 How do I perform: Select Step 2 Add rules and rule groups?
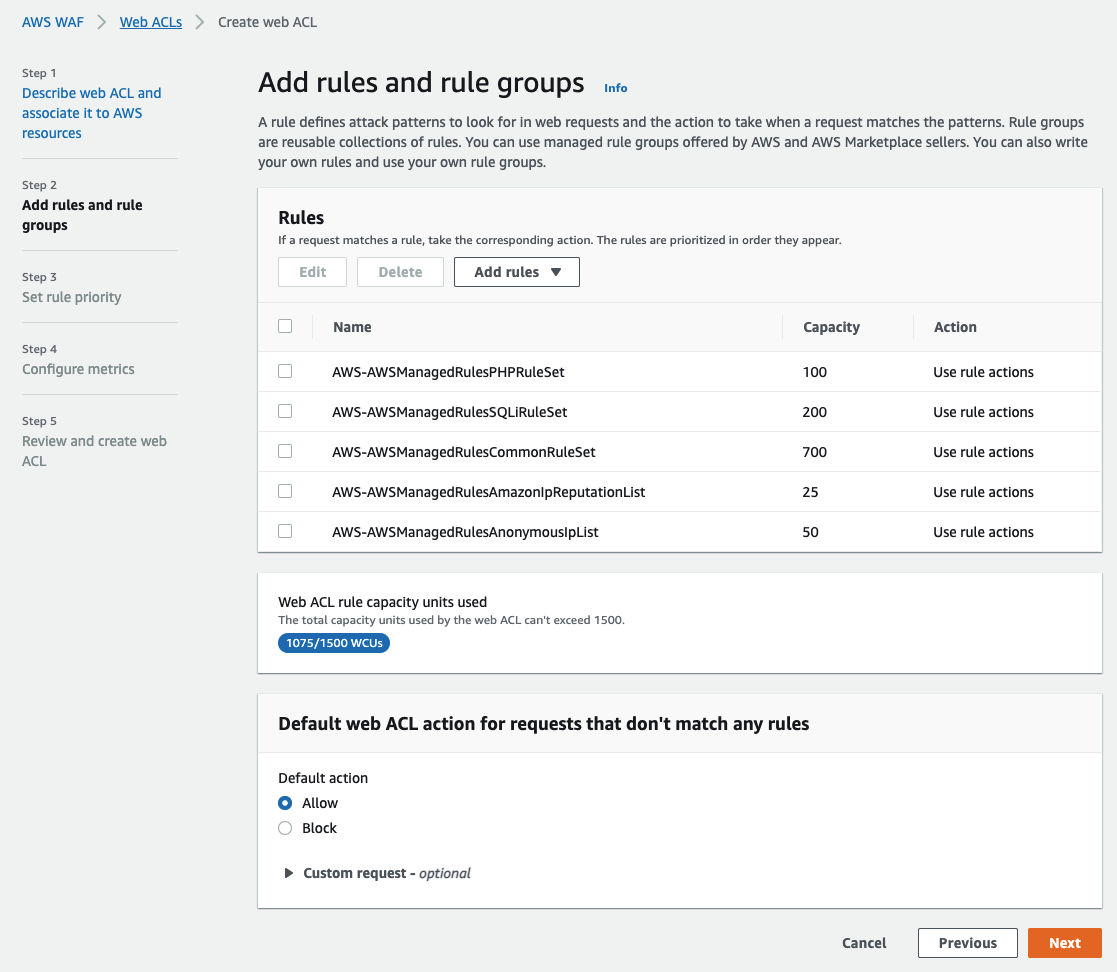[82, 214]
